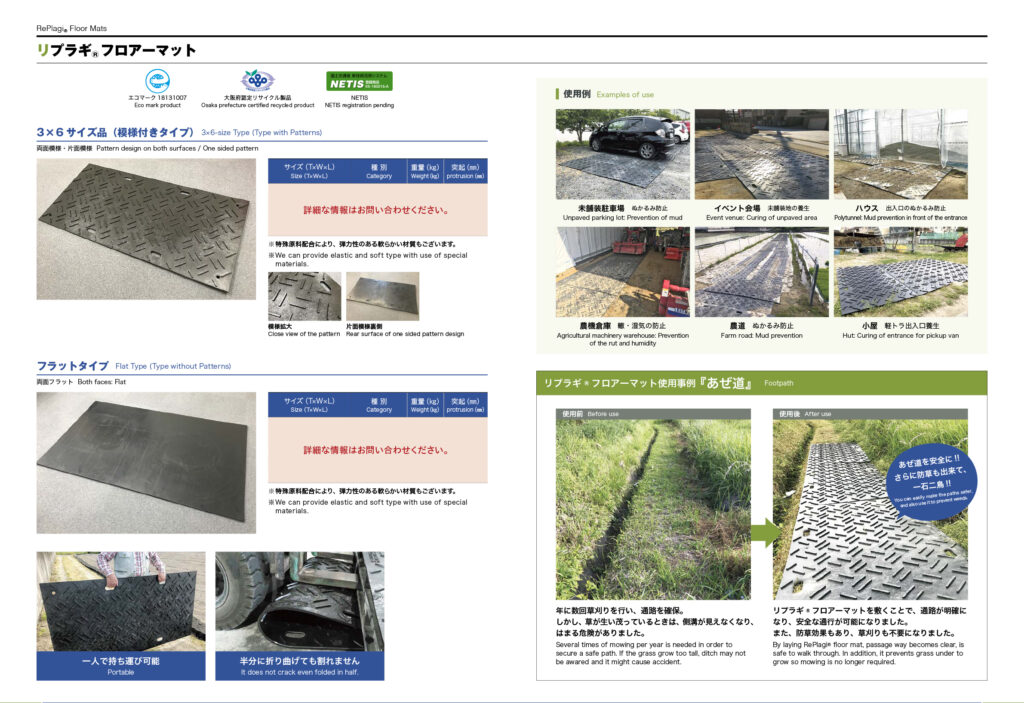Open the folded in half mat photo
Viewport: 1024px width, 703px height.
point(300,601)
